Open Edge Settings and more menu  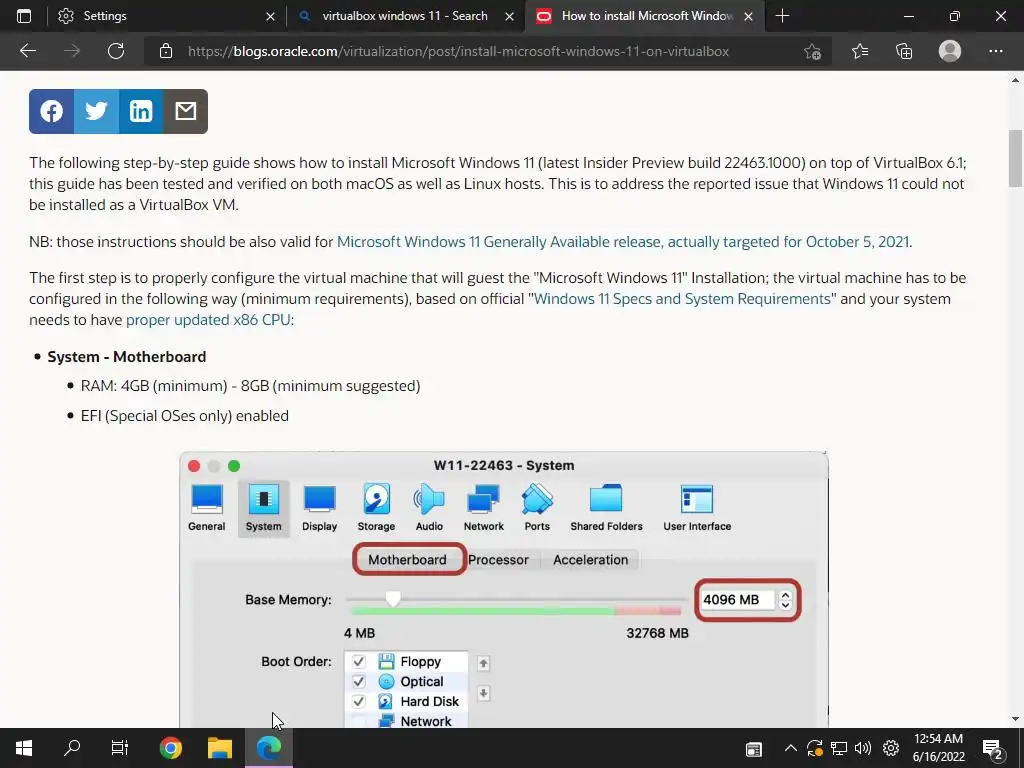click(x=995, y=51)
